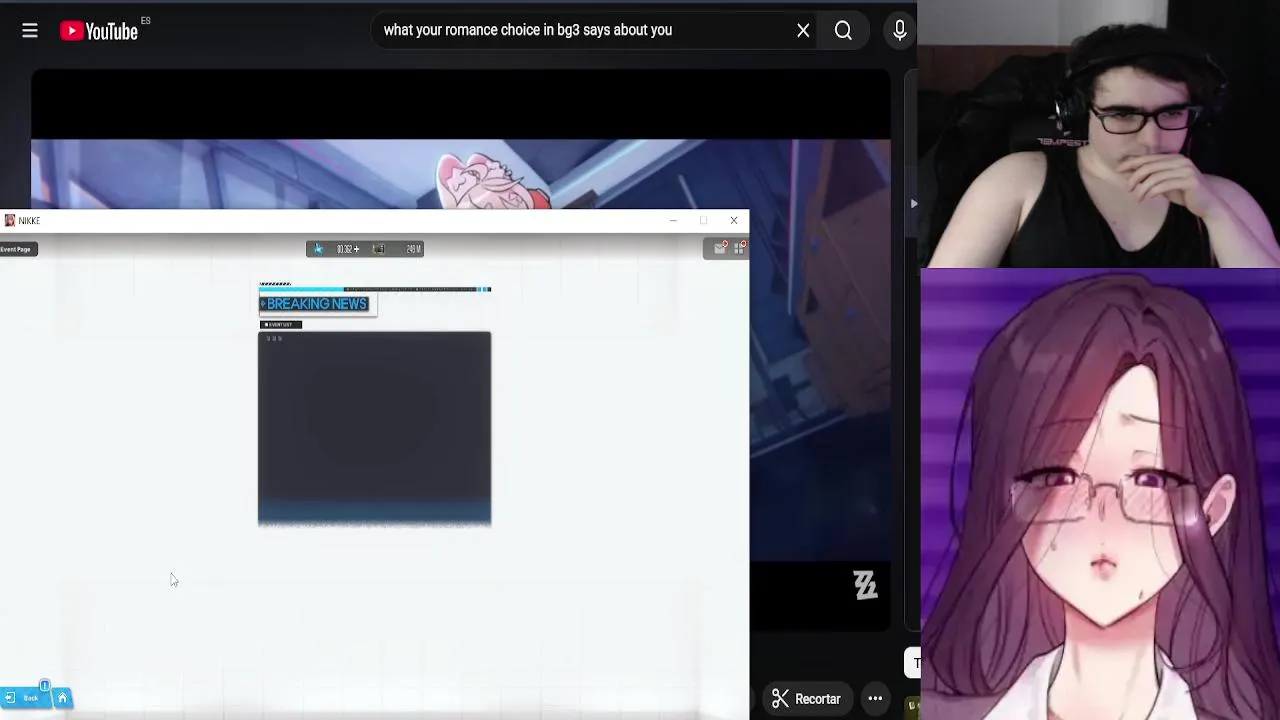Go back with the NIKKE Back button
Image resolution: width=1280 pixels, height=720 pixels.
(x=25, y=697)
